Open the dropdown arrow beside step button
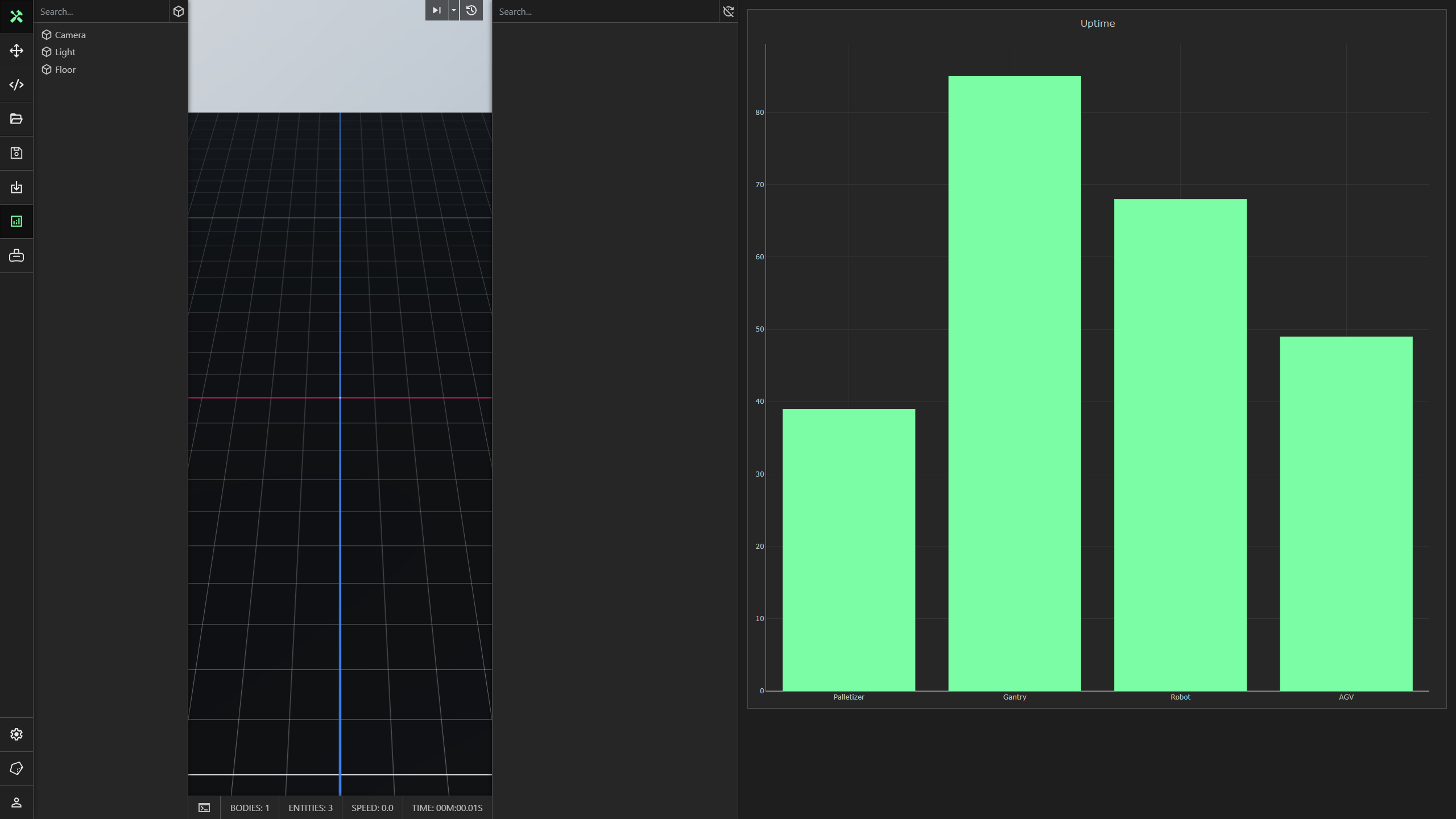Image resolution: width=1456 pixels, height=819 pixels. click(x=453, y=10)
